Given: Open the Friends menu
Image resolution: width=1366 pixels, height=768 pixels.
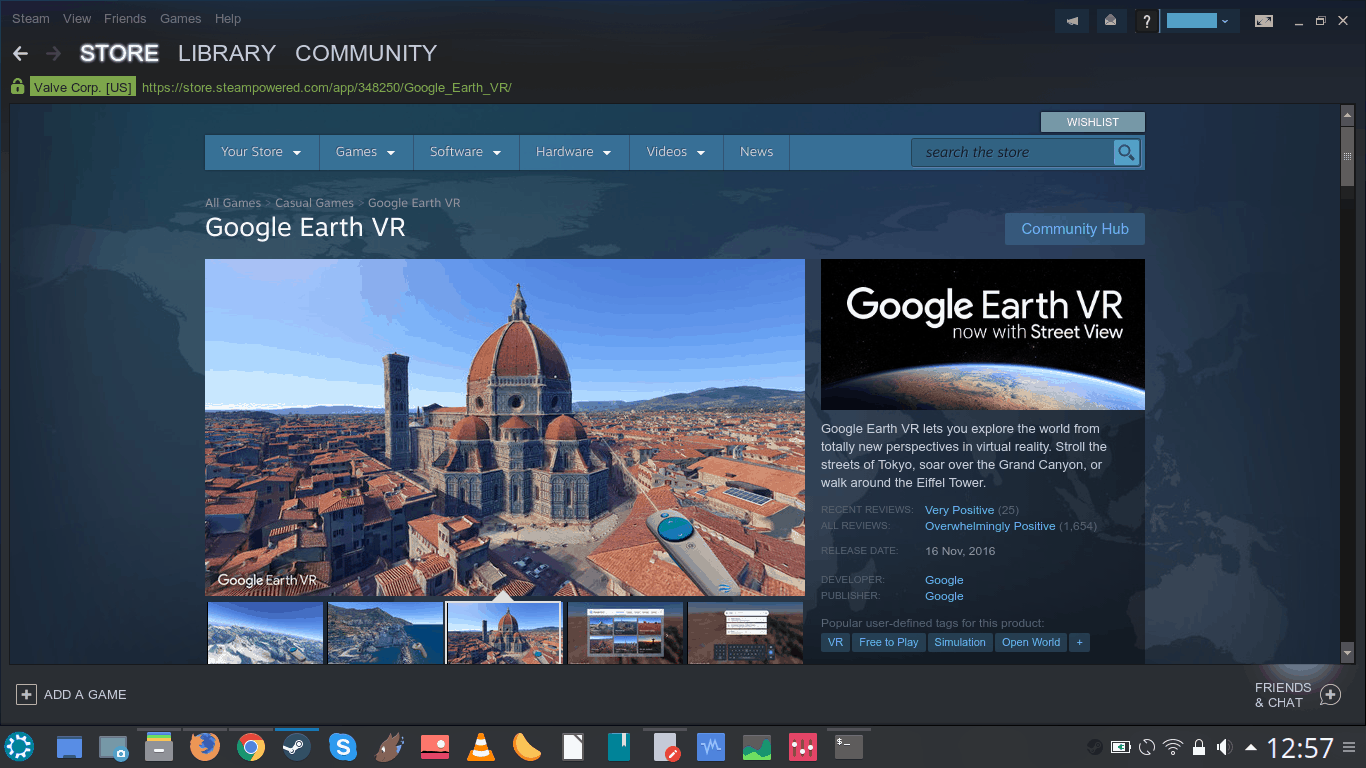Looking at the screenshot, I should coord(125,19).
